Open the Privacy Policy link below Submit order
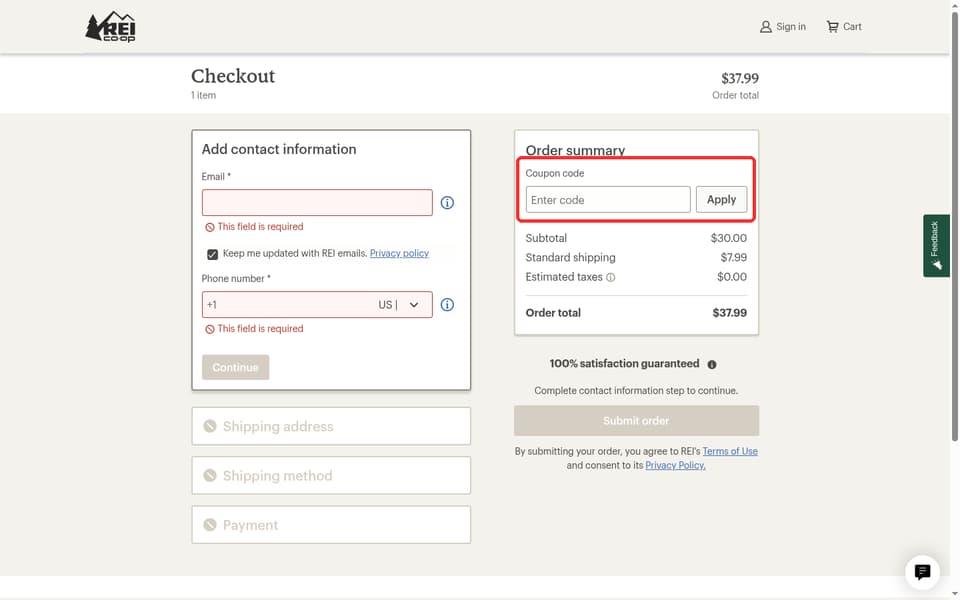 click(675, 465)
